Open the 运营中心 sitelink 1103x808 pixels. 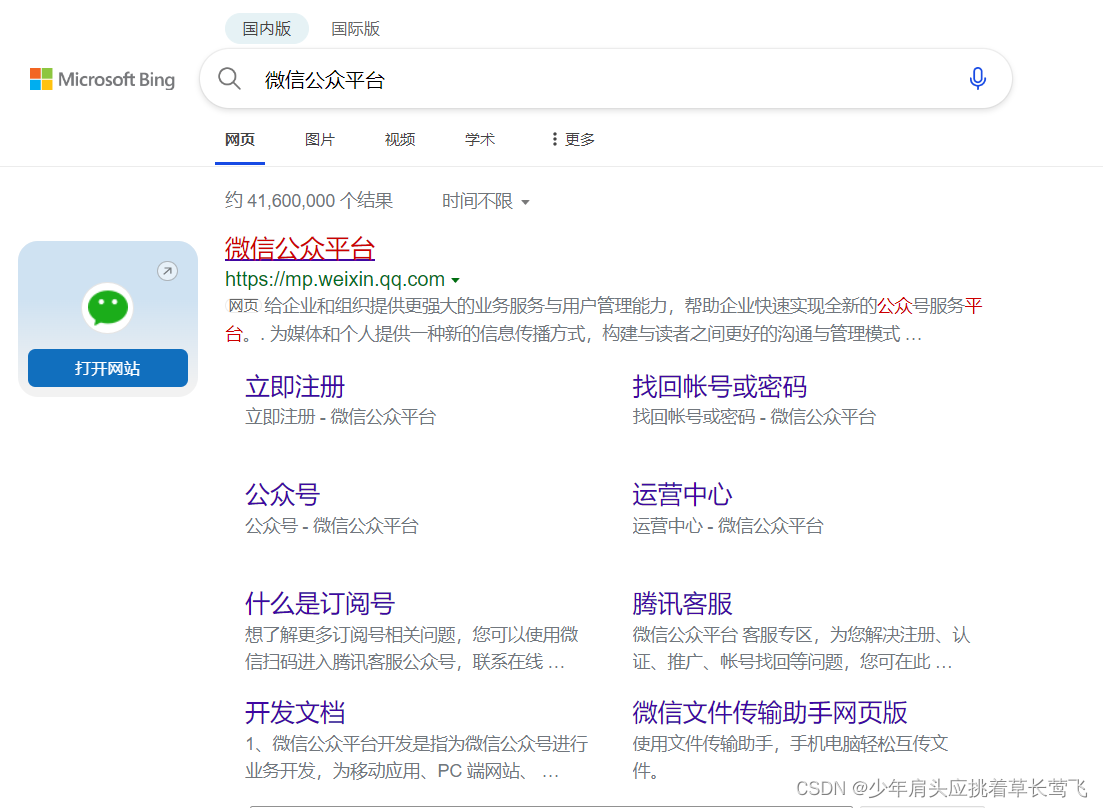point(682,495)
